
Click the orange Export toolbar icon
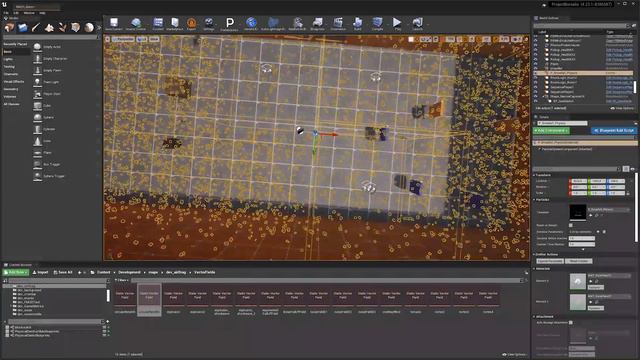coord(191,24)
